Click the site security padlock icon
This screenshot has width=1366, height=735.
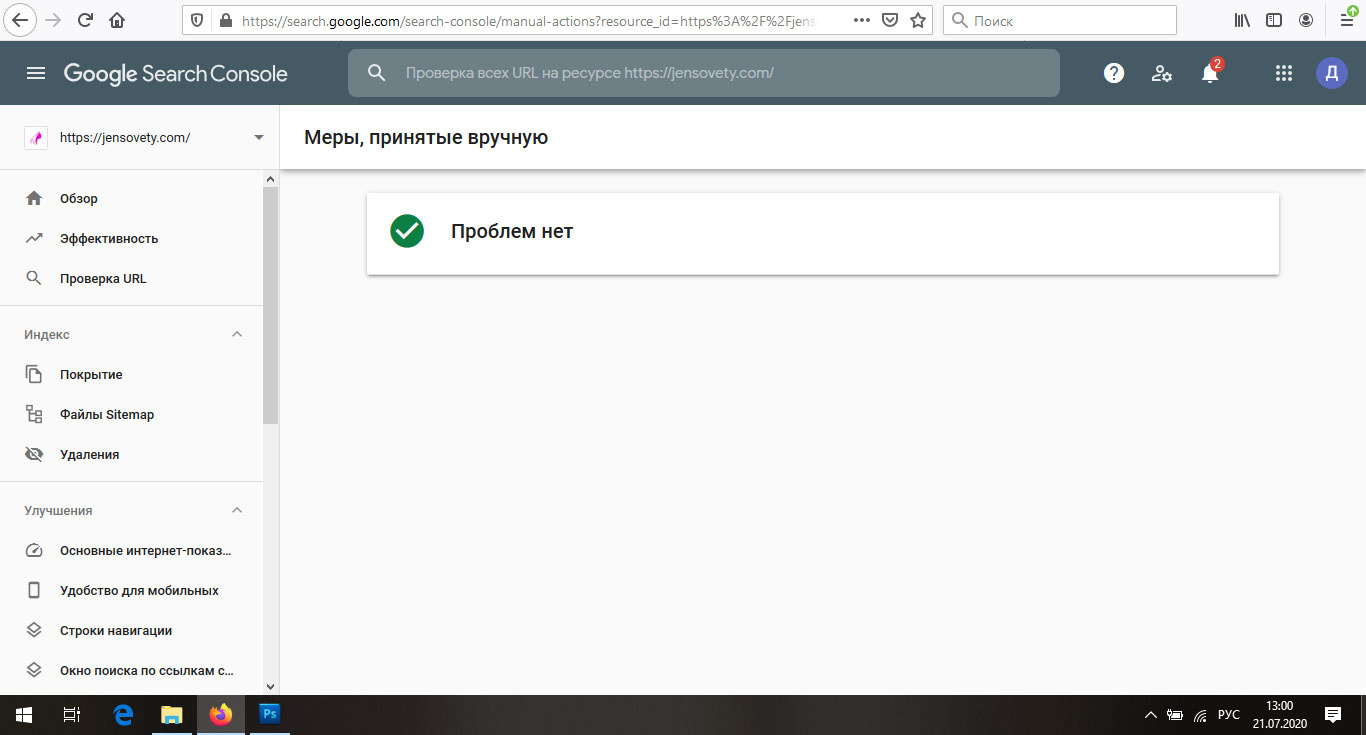pyautogui.click(x=224, y=20)
